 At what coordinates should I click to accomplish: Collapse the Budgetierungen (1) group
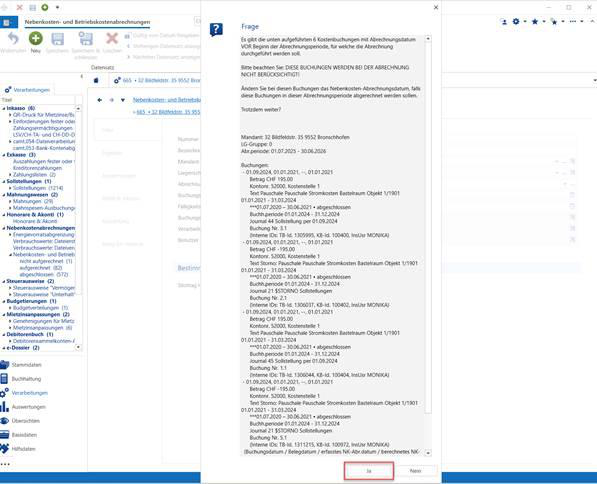4,301
